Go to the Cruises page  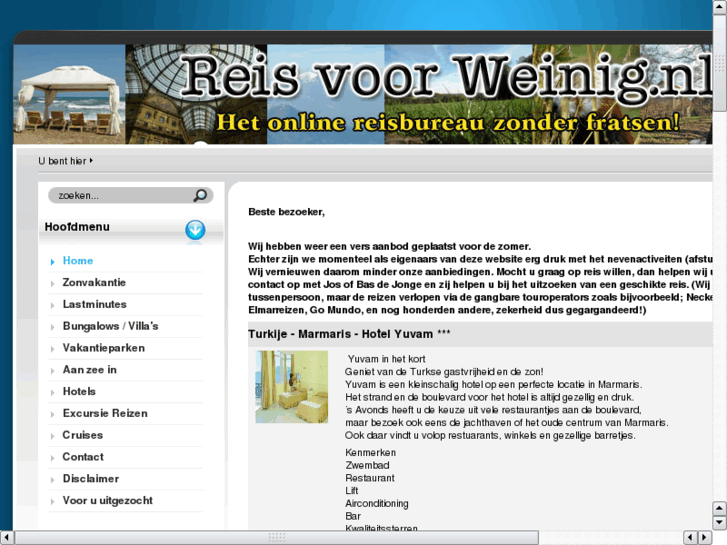coord(83,435)
